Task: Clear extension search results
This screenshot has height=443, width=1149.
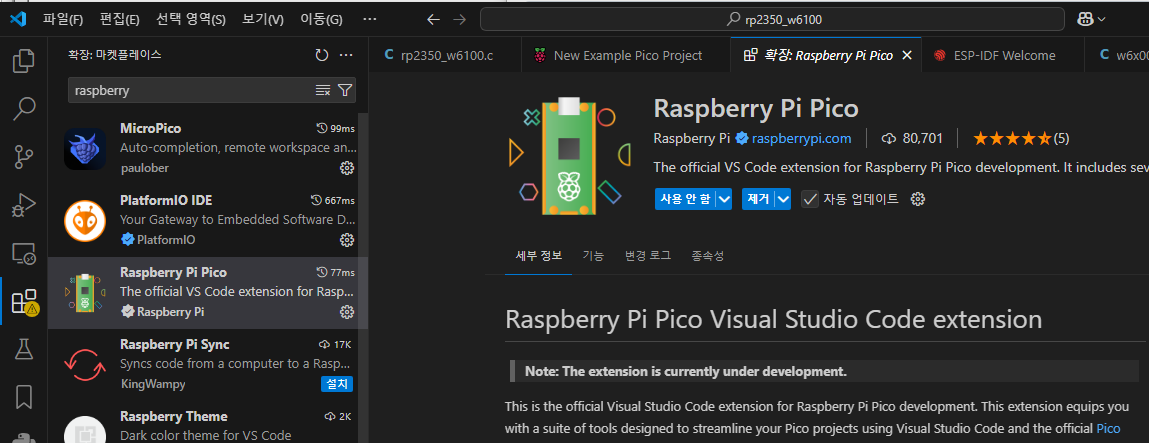Action: (x=322, y=90)
